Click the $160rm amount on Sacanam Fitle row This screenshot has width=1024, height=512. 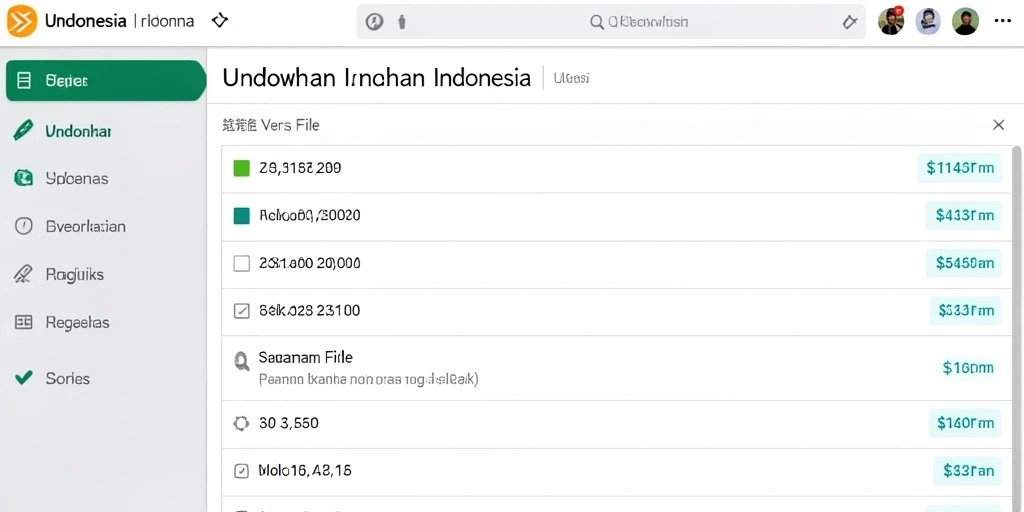click(x=968, y=368)
